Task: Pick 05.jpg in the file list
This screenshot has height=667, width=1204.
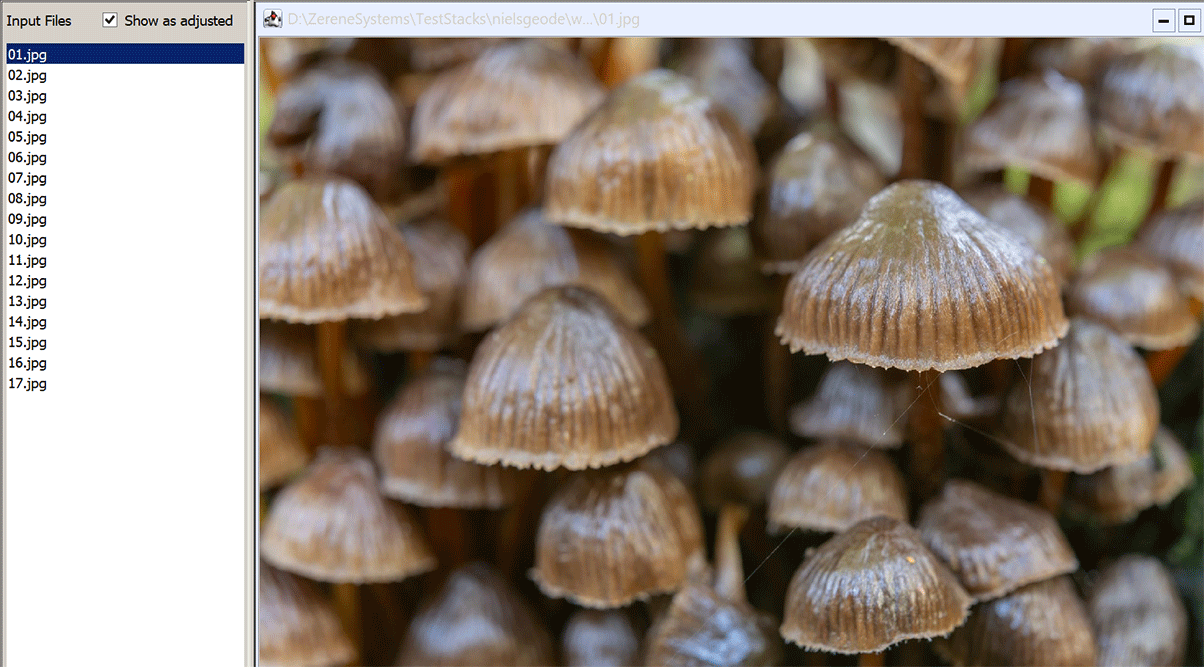Action: coord(27,137)
